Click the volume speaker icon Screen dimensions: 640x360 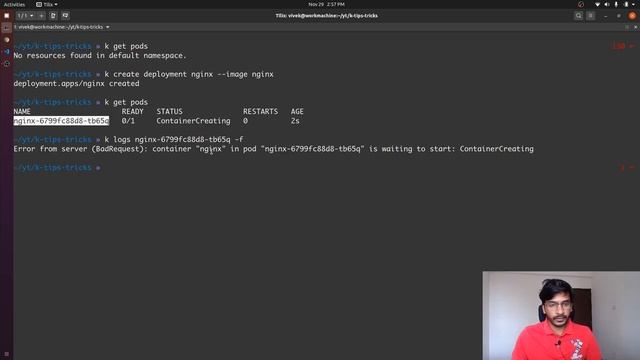click(607, 4)
